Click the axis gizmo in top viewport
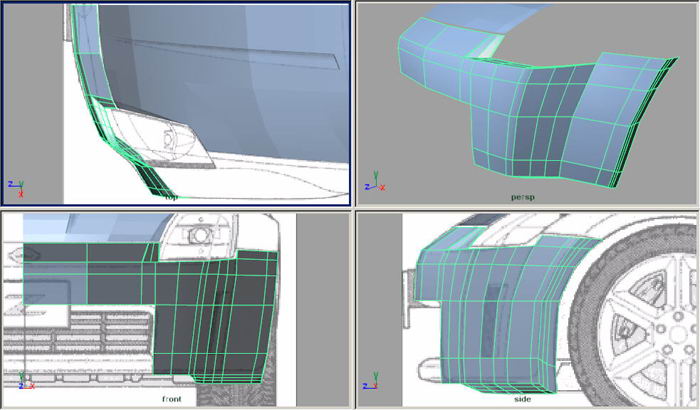Image resolution: width=700 pixels, height=410 pixels. (15, 186)
